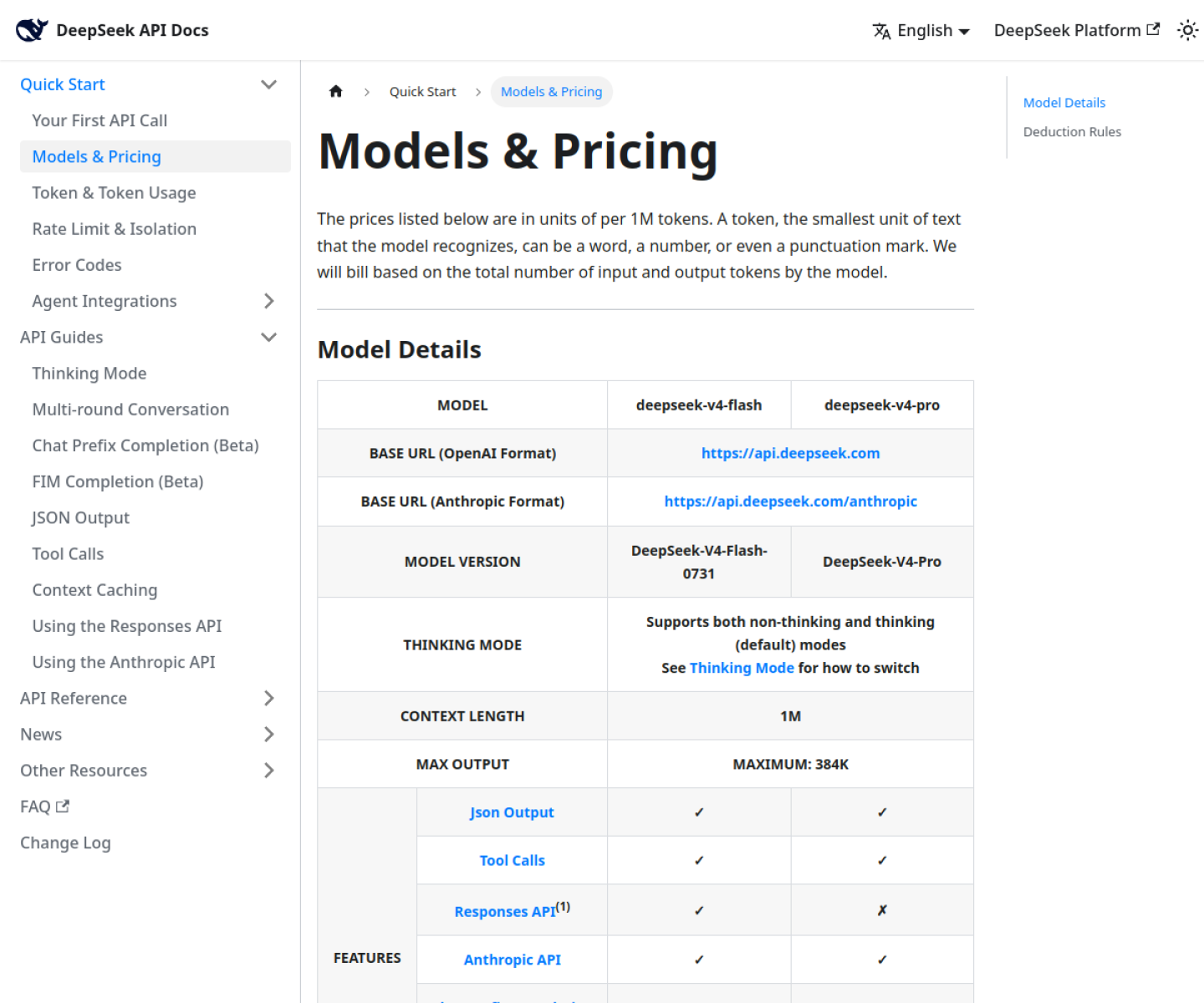Open Multi-round Conversation guide
Image resolution: width=1204 pixels, height=1003 pixels.
pyautogui.click(x=130, y=409)
